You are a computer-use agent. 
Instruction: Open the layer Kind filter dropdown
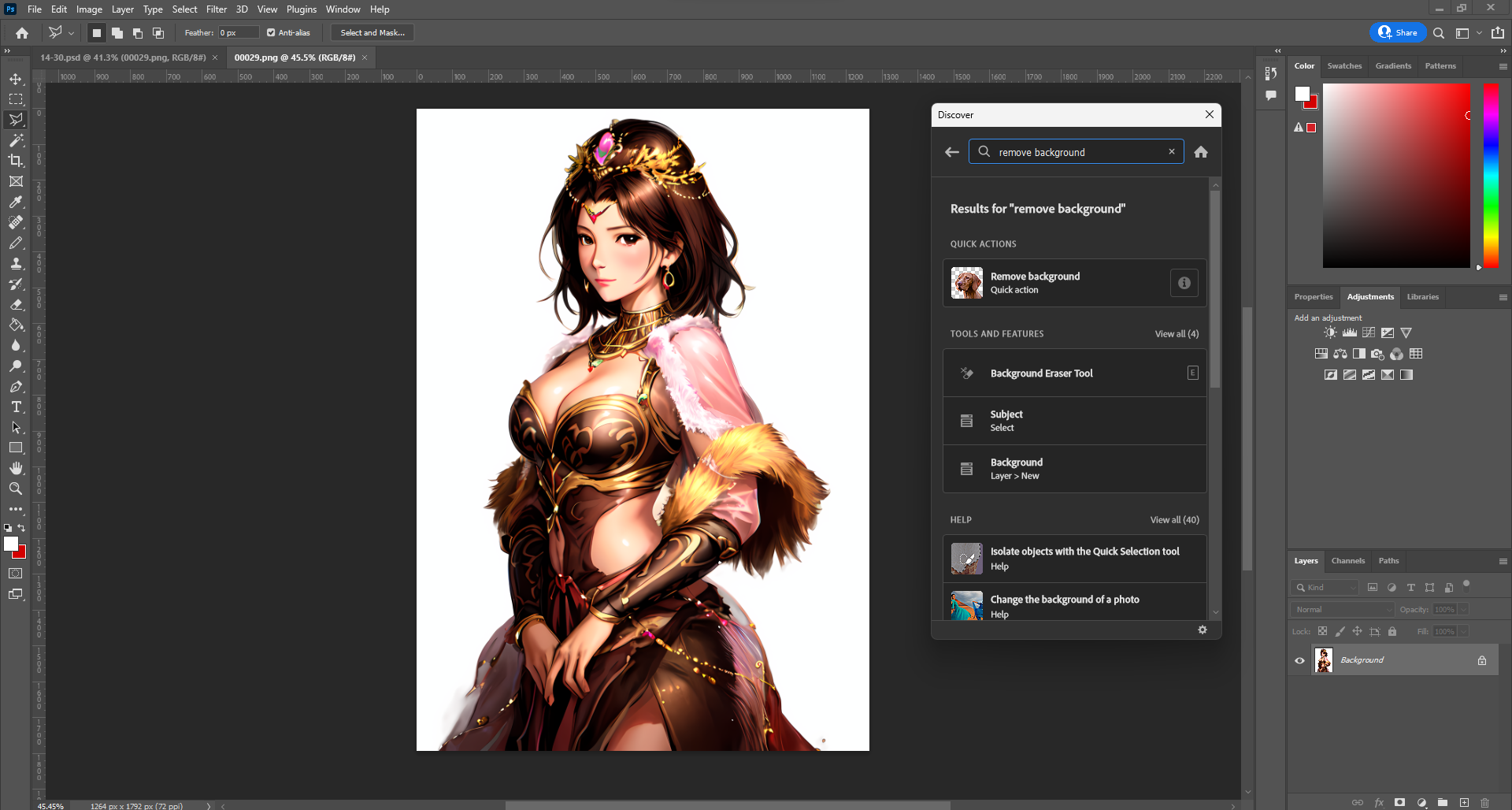(1325, 587)
